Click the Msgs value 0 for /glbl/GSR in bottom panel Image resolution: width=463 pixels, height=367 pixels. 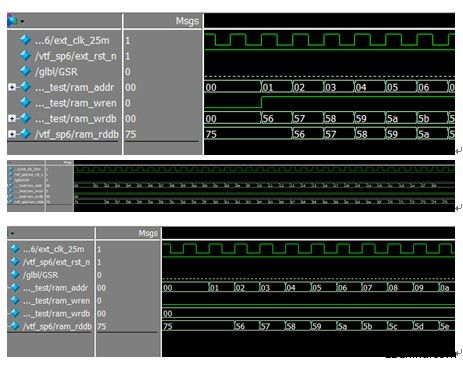pyautogui.click(x=99, y=275)
